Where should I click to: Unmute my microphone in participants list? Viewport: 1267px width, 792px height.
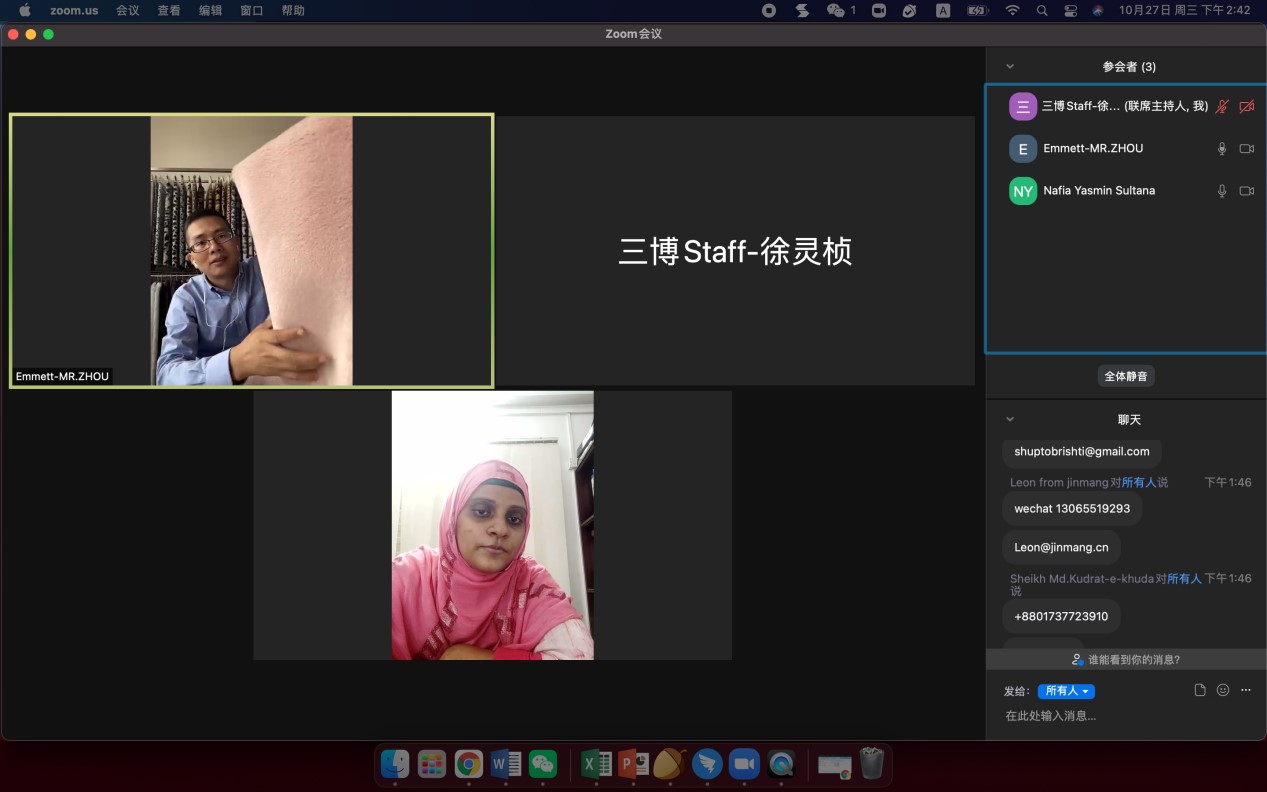pos(1221,106)
